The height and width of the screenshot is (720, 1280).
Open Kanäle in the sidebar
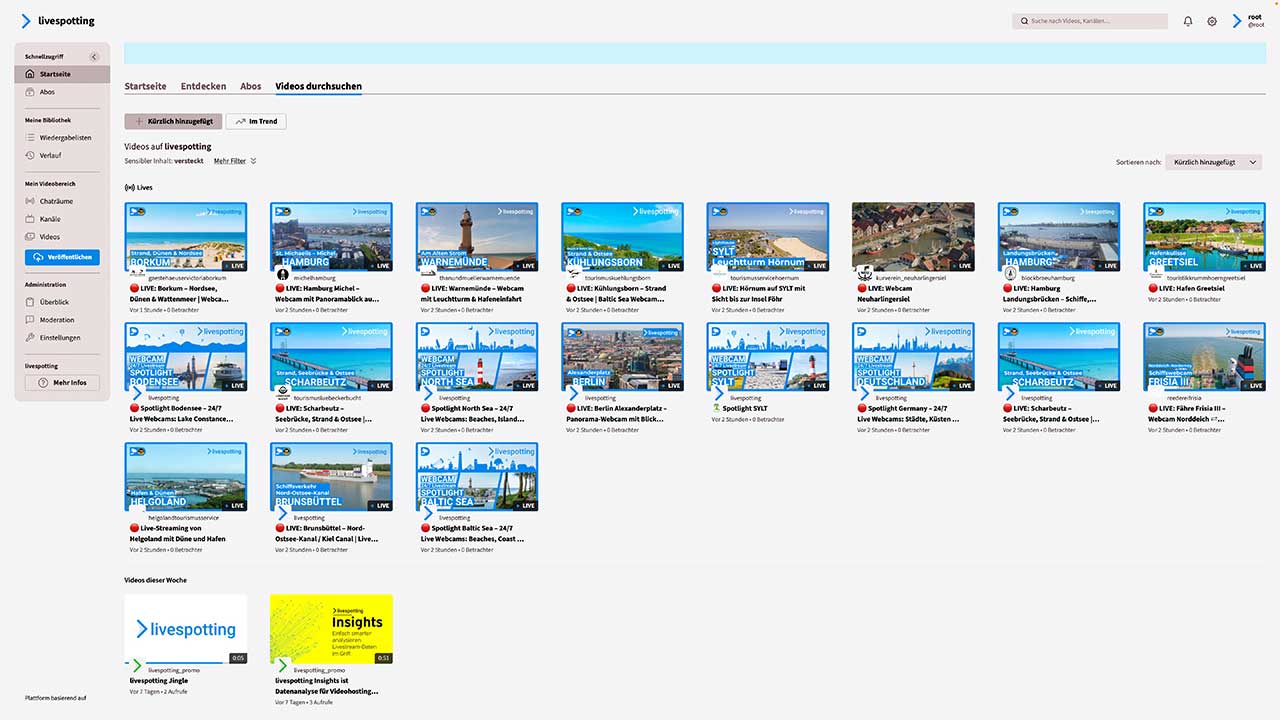[50, 219]
